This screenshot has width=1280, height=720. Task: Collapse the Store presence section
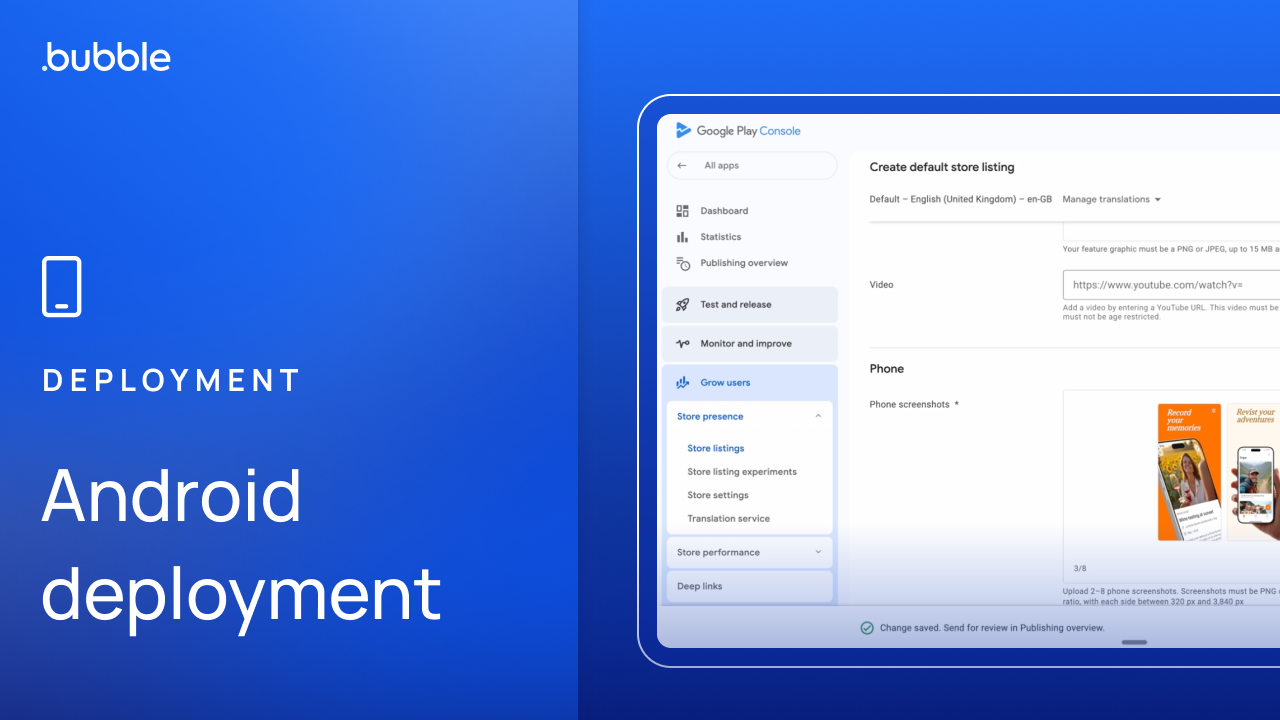point(818,417)
